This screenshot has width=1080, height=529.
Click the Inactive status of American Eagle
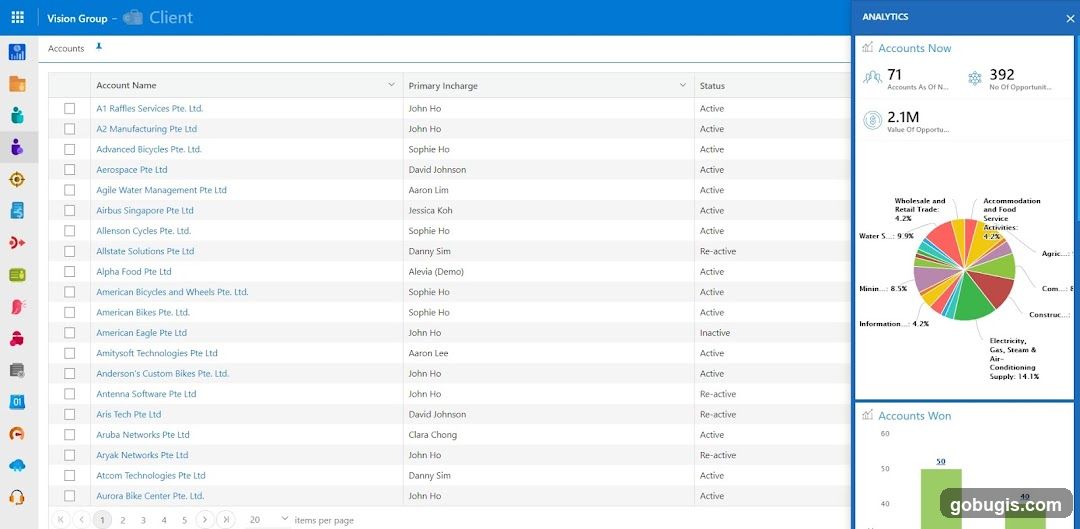(x=715, y=333)
